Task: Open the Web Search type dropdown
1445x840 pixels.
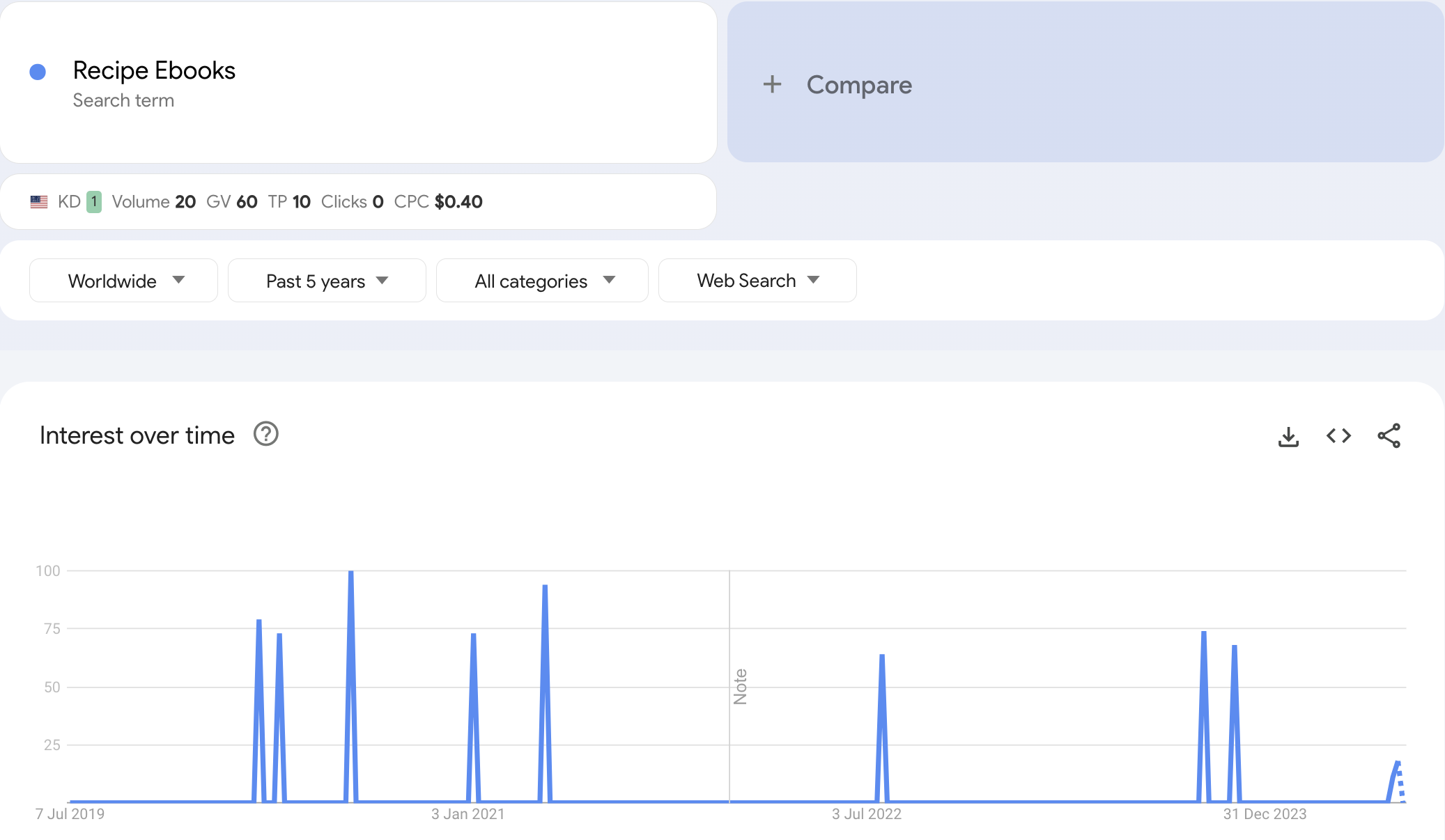Action: coord(757,281)
